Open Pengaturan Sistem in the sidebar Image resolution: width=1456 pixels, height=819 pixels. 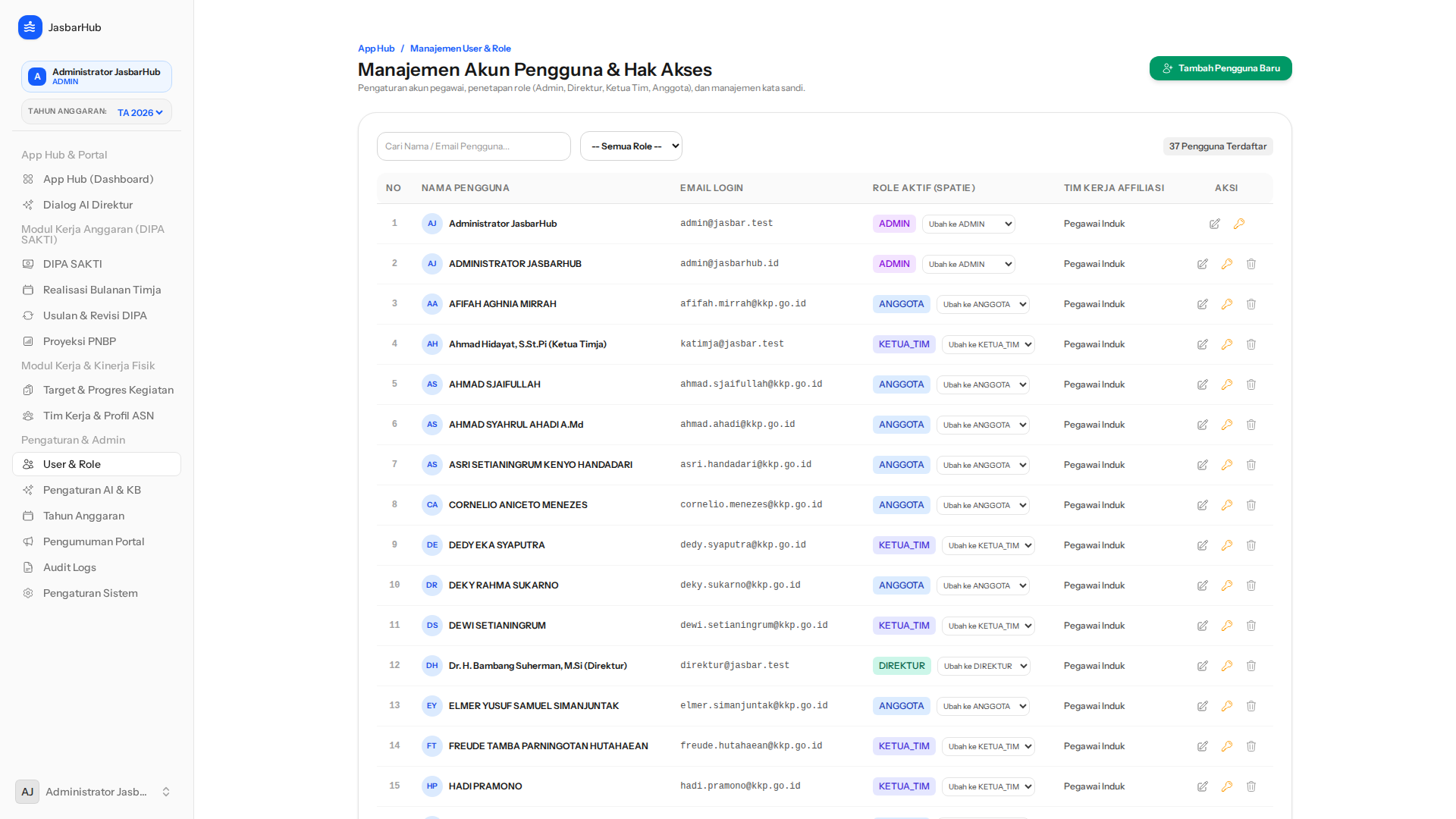97,593
